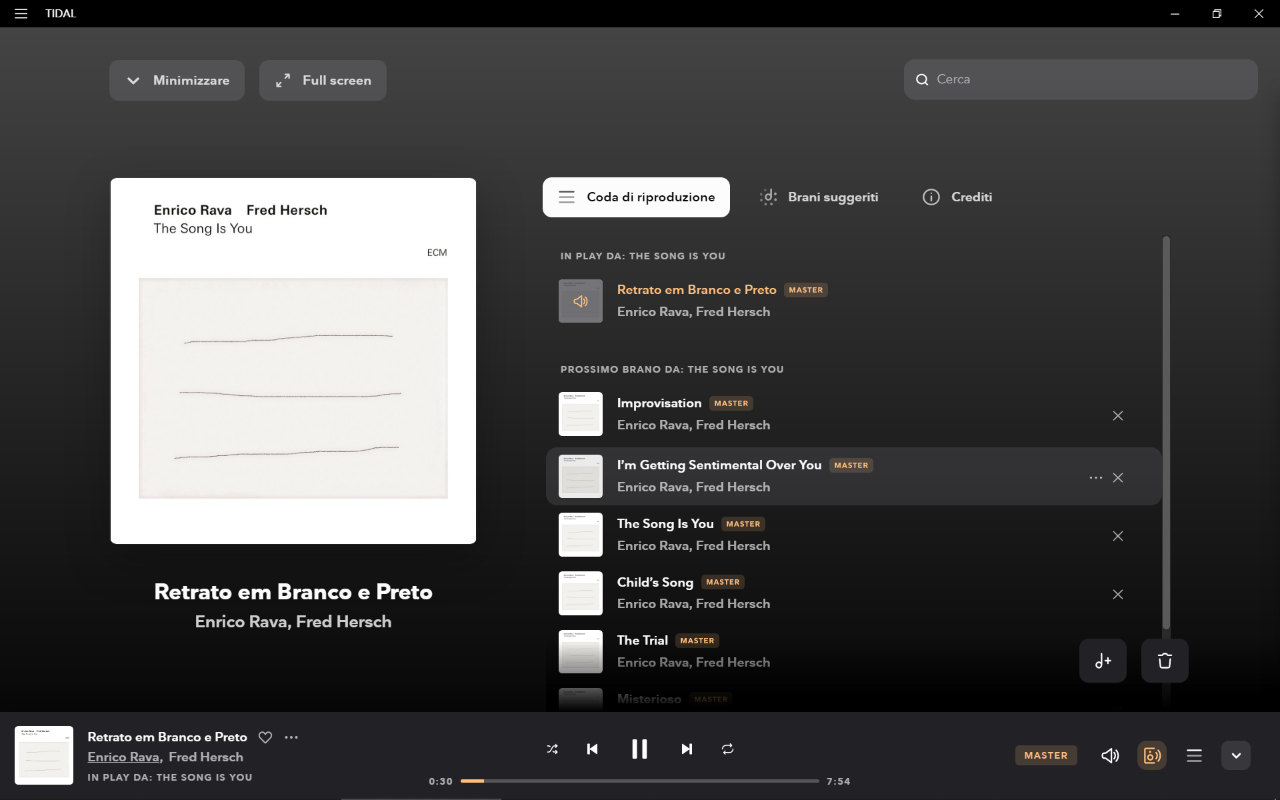
Task: Click the volume speaker icon
Action: click(1110, 756)
